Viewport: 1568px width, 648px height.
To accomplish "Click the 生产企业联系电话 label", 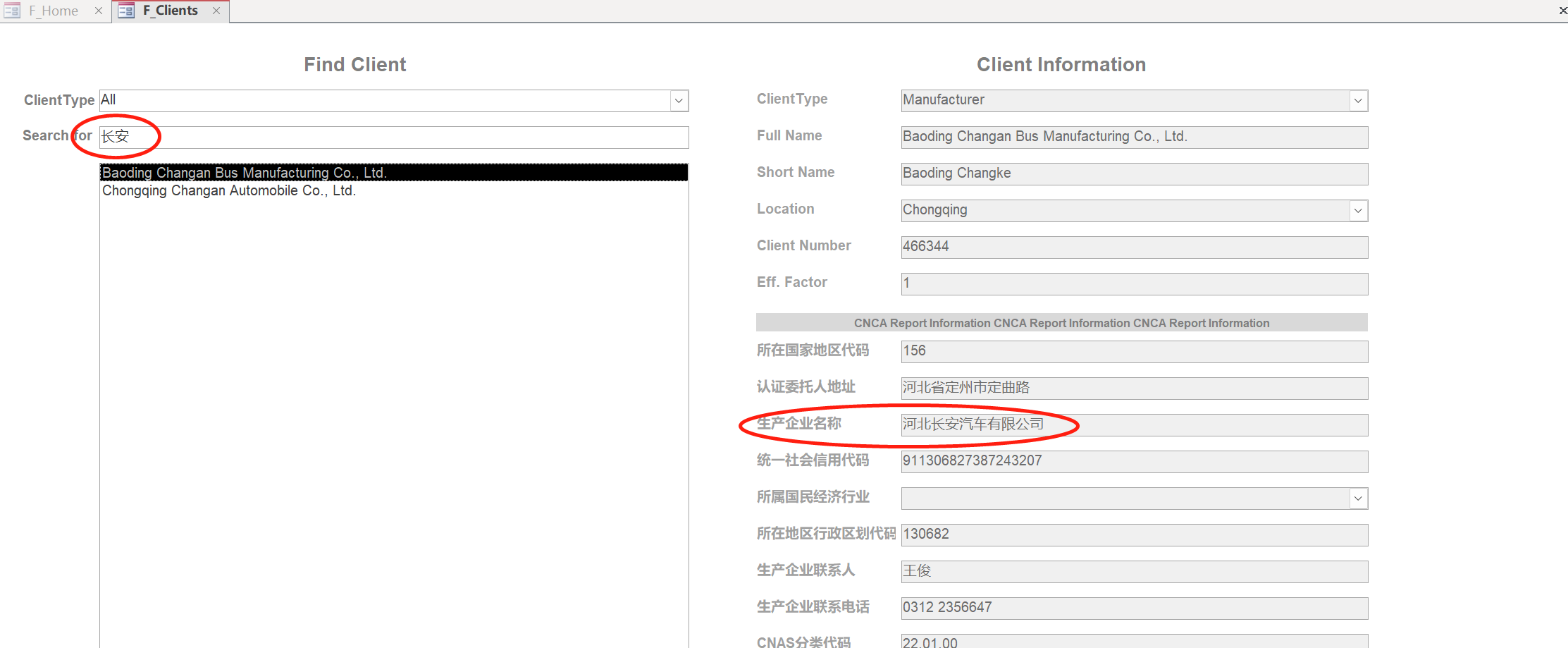I will tap(813, 606).
